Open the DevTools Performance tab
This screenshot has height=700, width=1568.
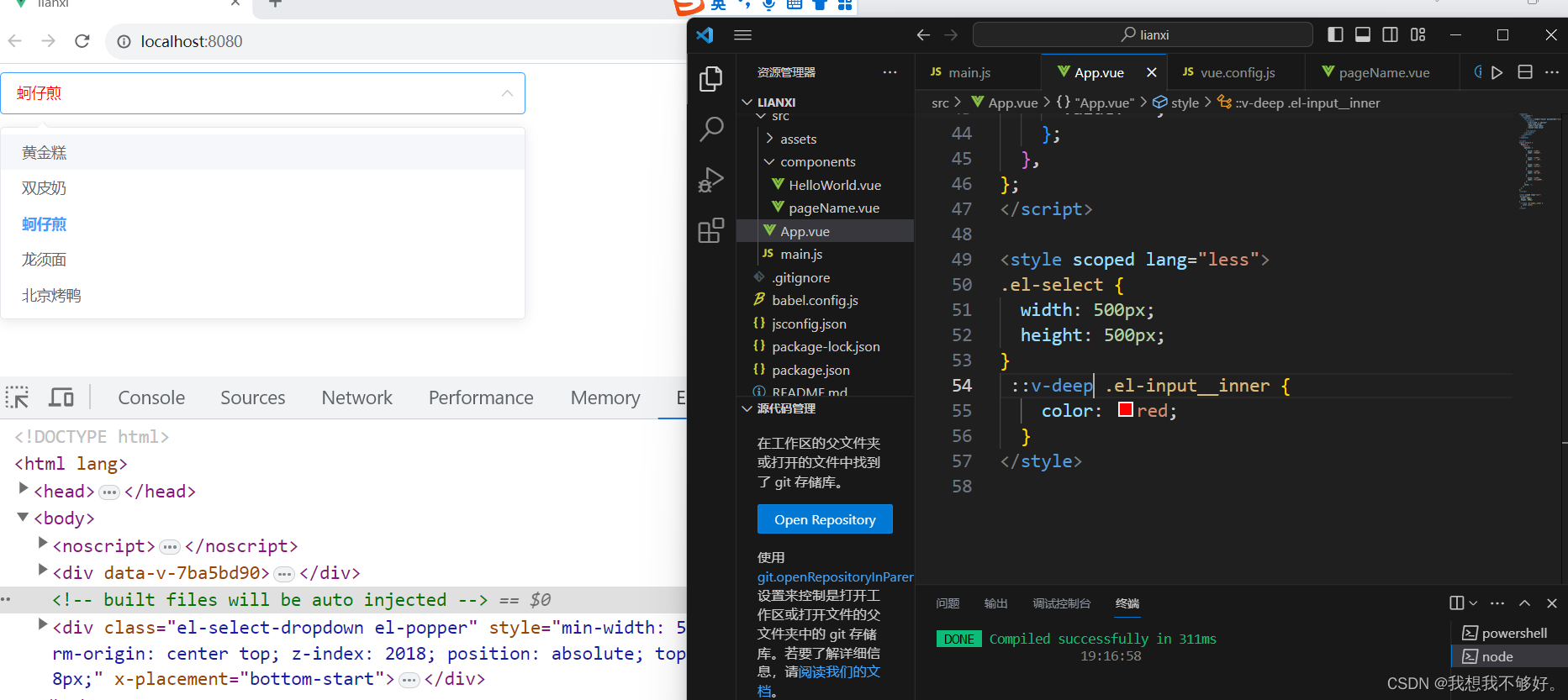tap(481, 397)
